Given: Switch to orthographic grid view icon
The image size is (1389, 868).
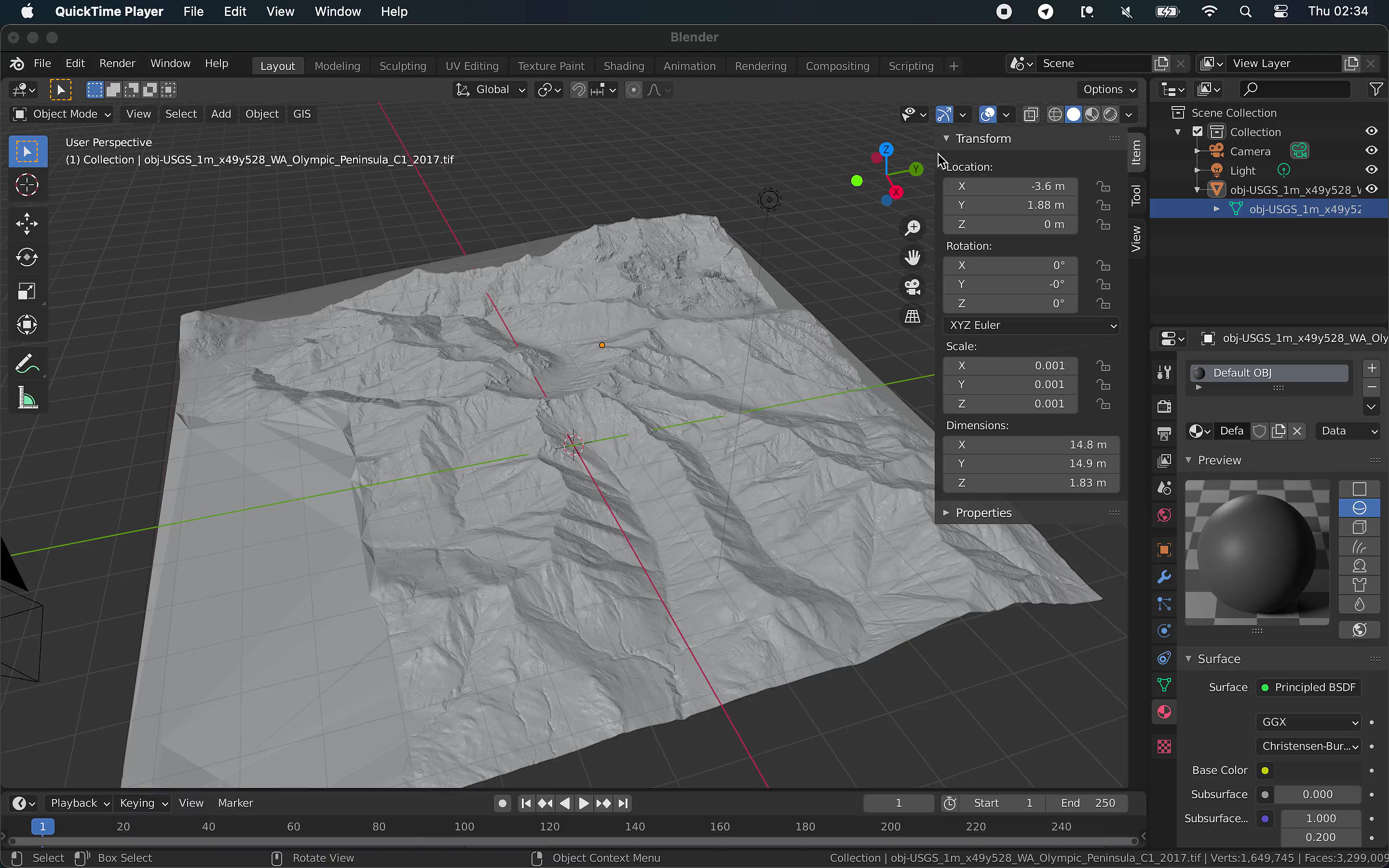Looking at the screenshot, I should point(912,316).
